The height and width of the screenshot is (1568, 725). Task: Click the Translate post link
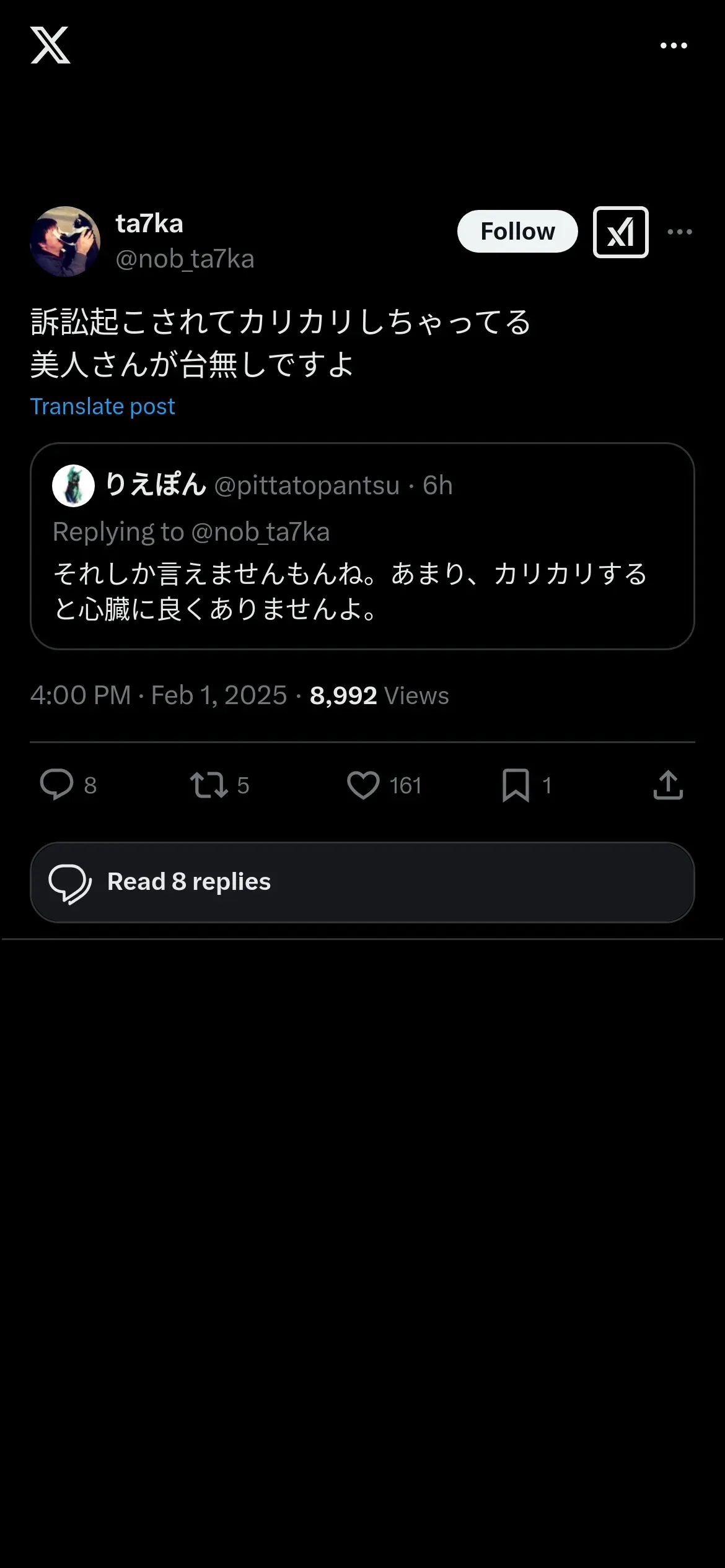(x=103, y=406)
